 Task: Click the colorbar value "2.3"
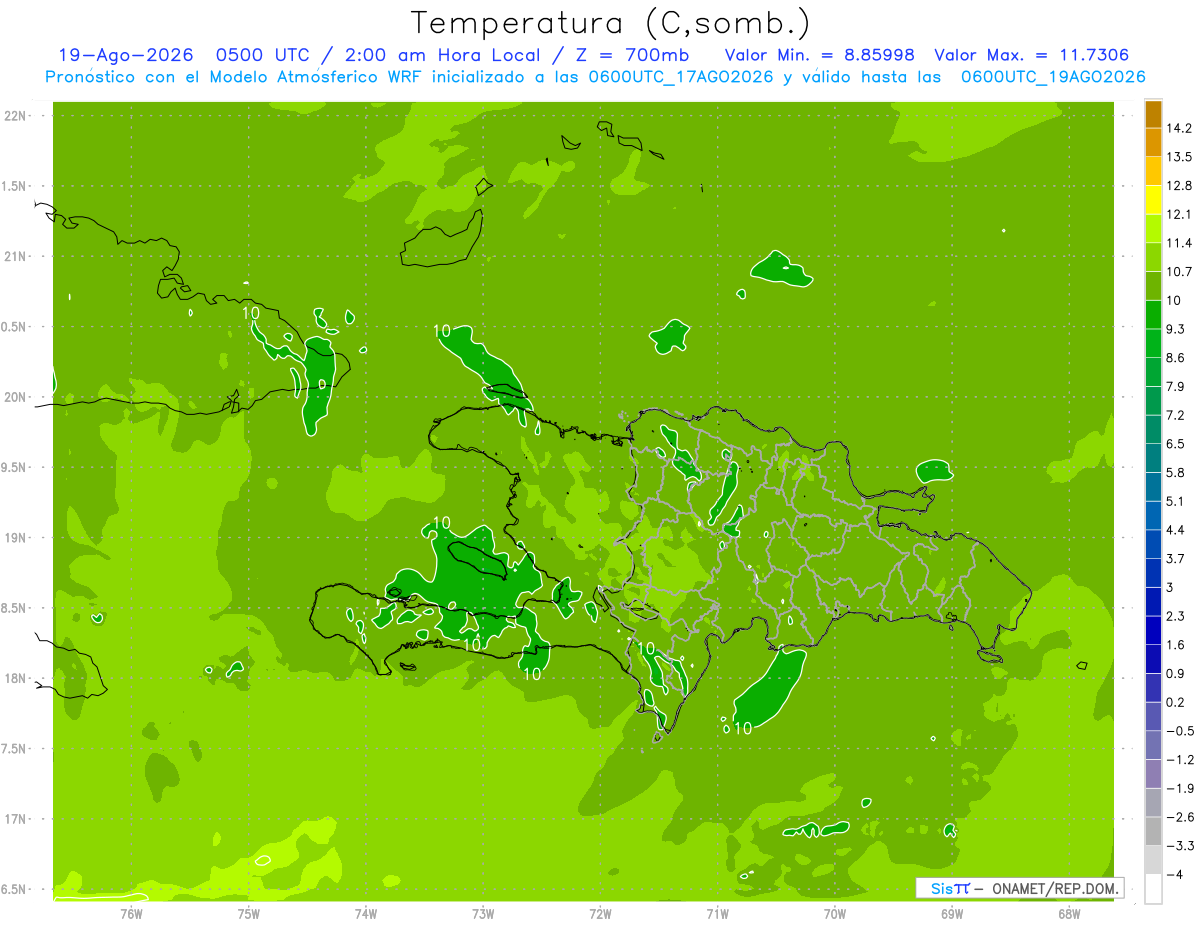(x=1176, y=616)
